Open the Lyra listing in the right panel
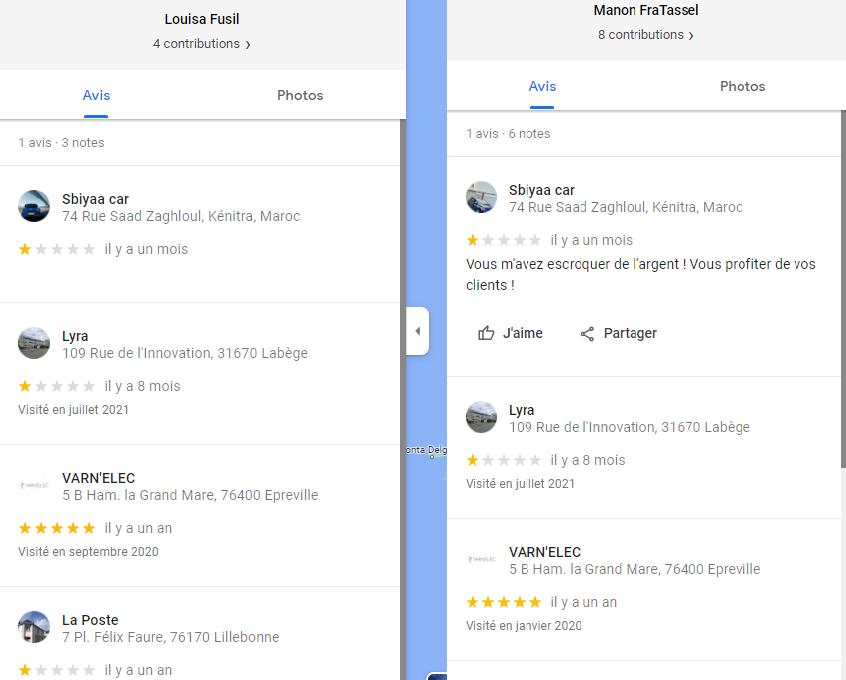 [522, 410]
